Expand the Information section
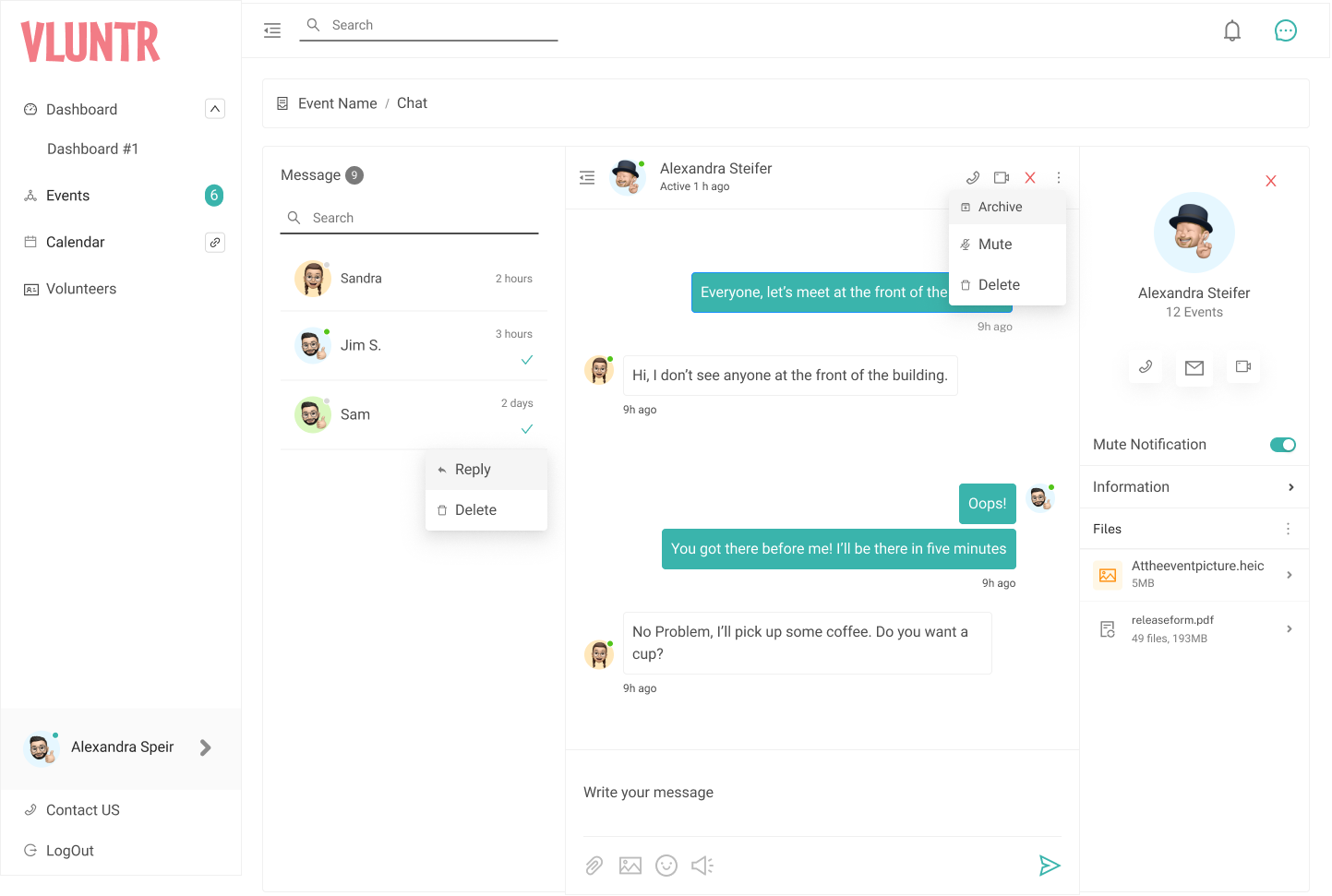 pos(1194,487)
